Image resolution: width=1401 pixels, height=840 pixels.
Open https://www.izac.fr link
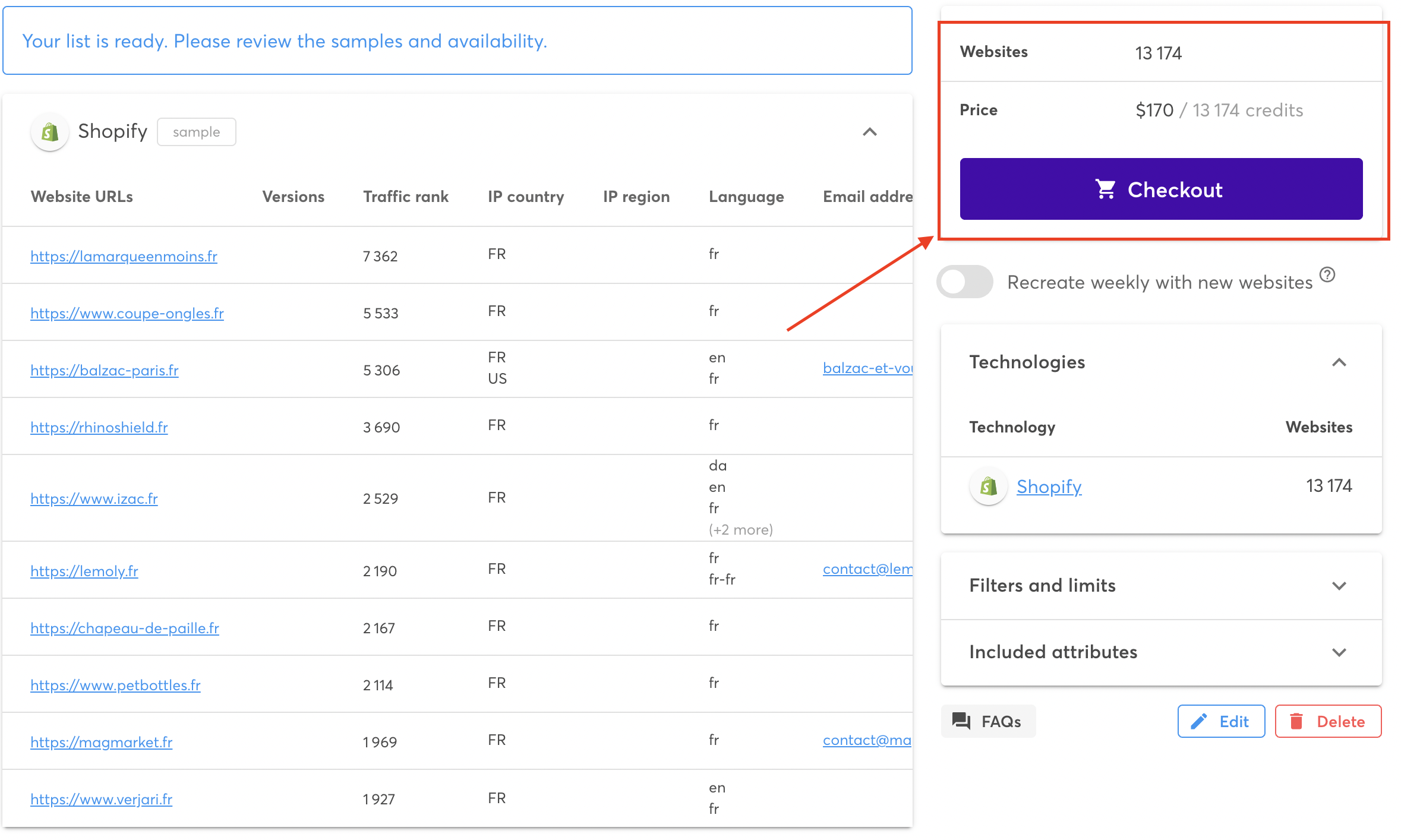pos(94,498)
